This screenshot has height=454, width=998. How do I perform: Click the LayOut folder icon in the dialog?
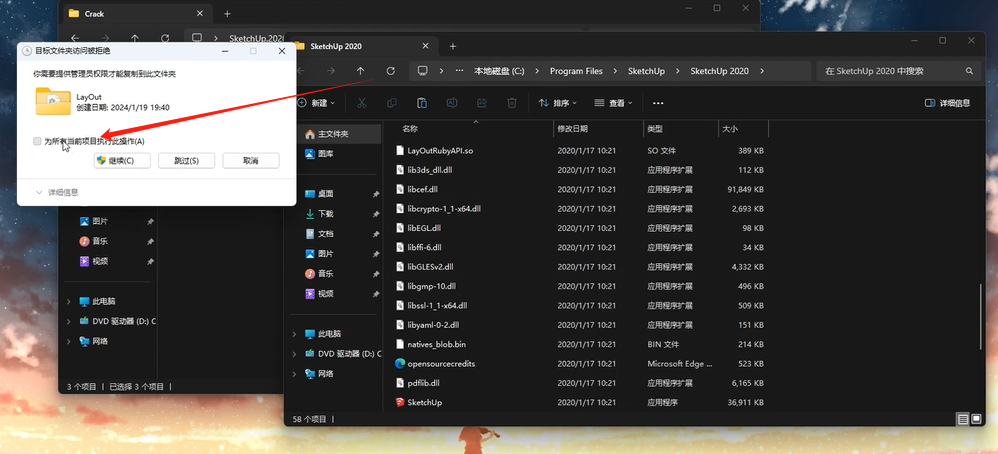coord(53,101)
